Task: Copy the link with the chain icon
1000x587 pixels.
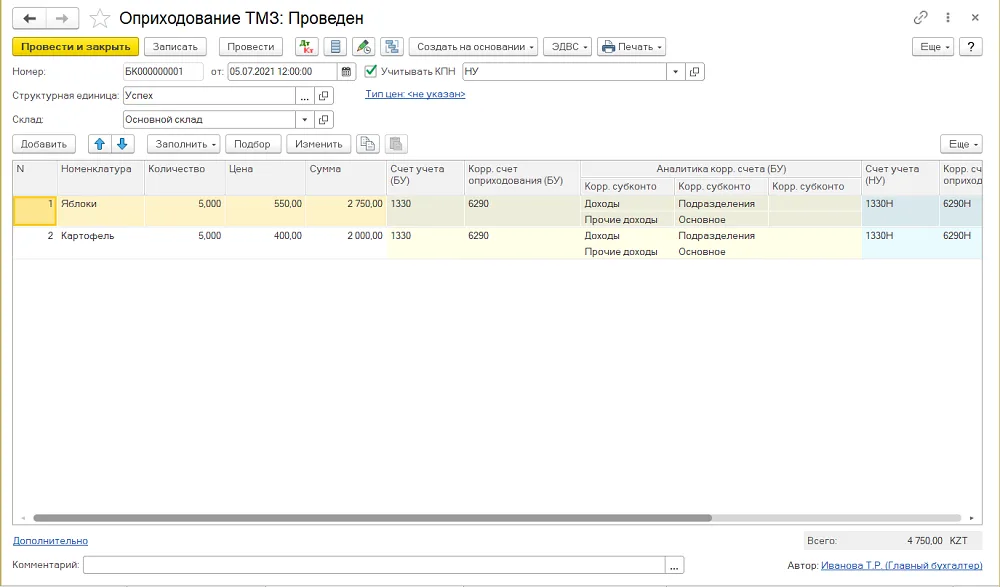Action: (920, 18)
